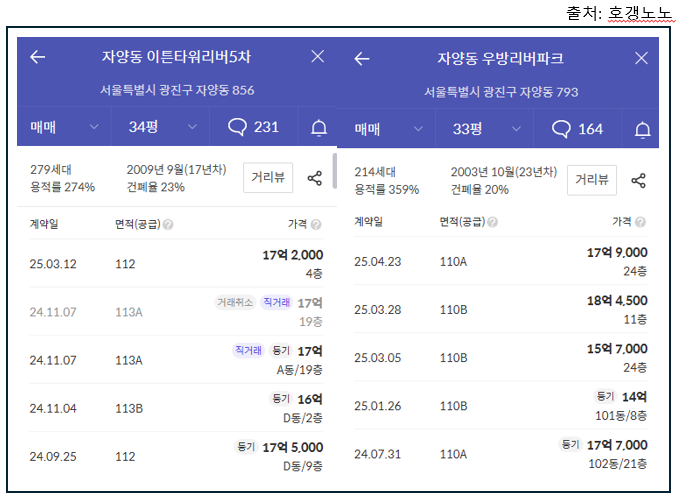Image resolution: width=684 pixels, height=499 pixels.
Task: Select the 24.07.31 transaction date
Action: tap(377, 454)
